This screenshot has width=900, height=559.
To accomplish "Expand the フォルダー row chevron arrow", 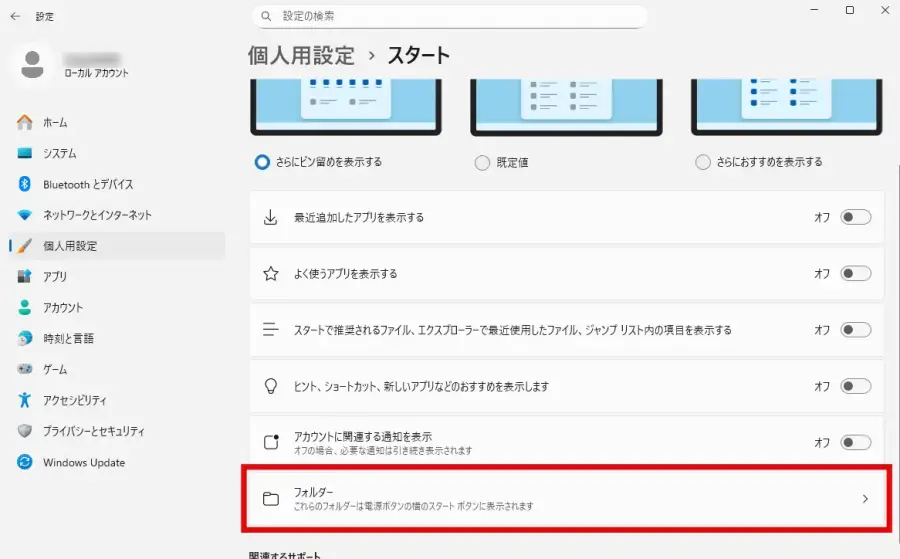I will pyautogui.click(x=865, y=499).
